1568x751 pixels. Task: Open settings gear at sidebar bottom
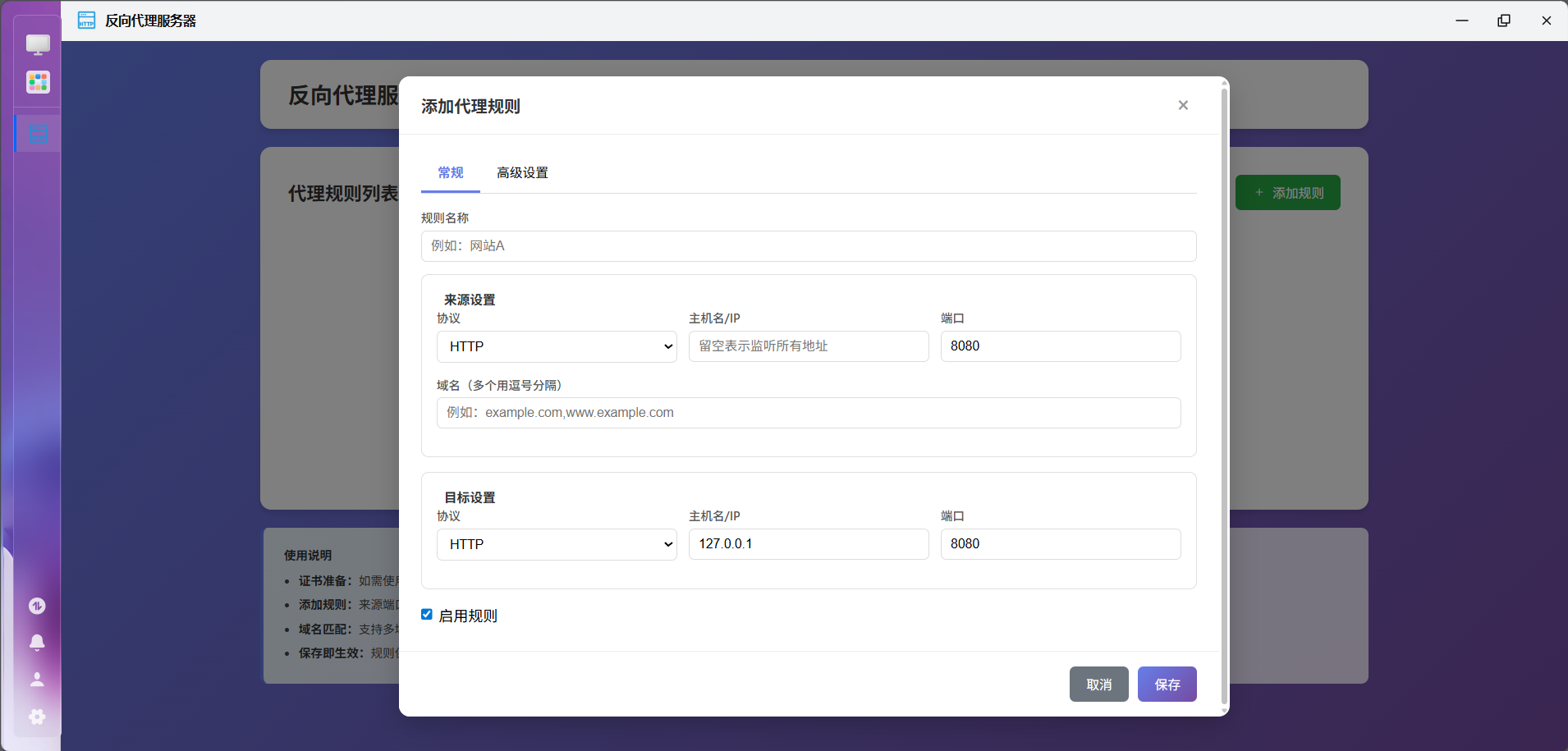37,717
